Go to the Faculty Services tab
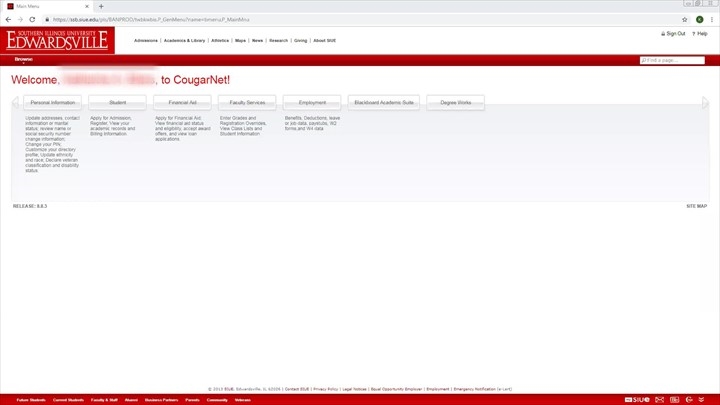 (247, 102)
